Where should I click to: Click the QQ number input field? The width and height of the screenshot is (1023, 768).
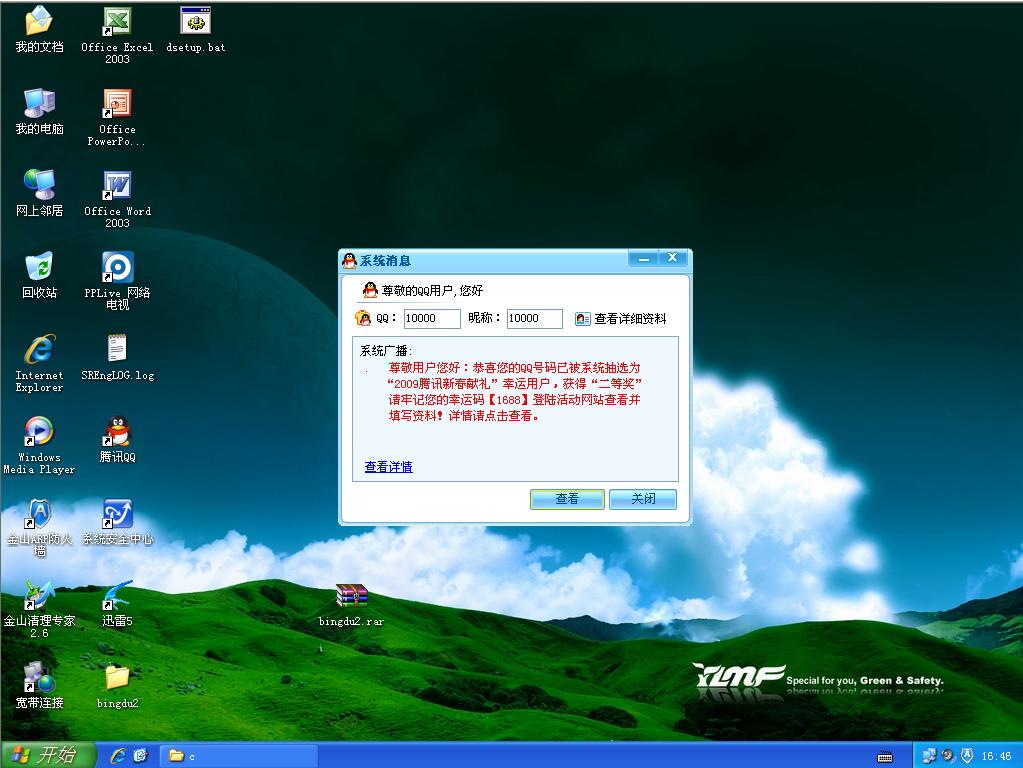pyautogui.click(x=432, y=318)
